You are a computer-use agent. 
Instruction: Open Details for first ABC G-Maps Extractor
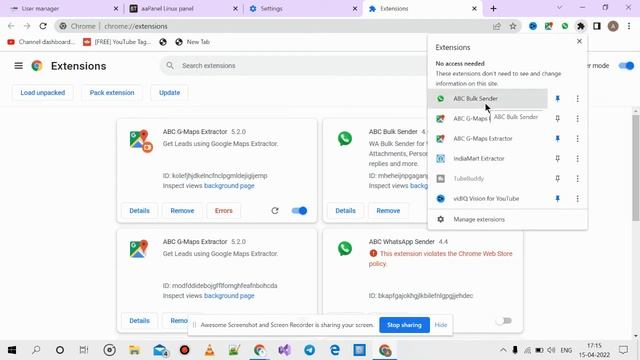140,211
